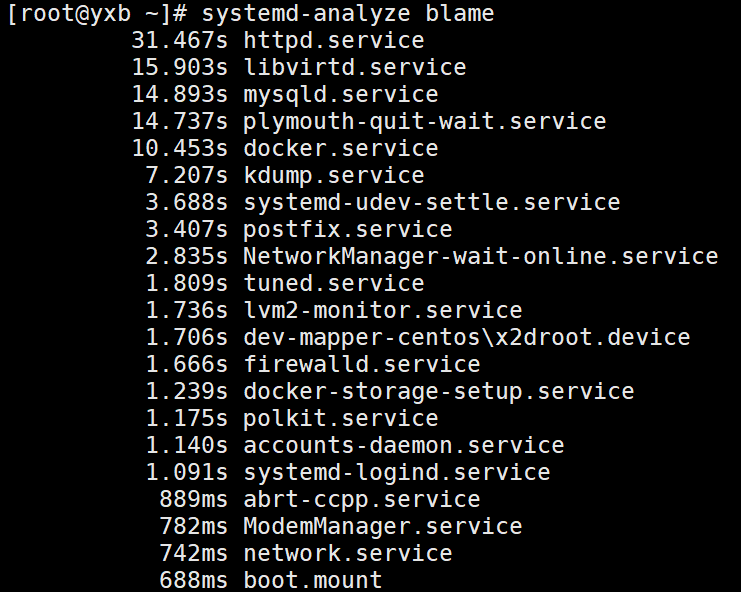Click dev-mapper-centos root device entry
The image size is (741, 592).
tap(467, 338)
